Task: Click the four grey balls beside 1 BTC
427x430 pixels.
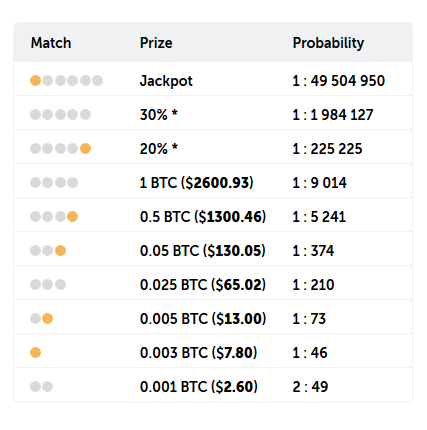Action: tap(54, 183)
